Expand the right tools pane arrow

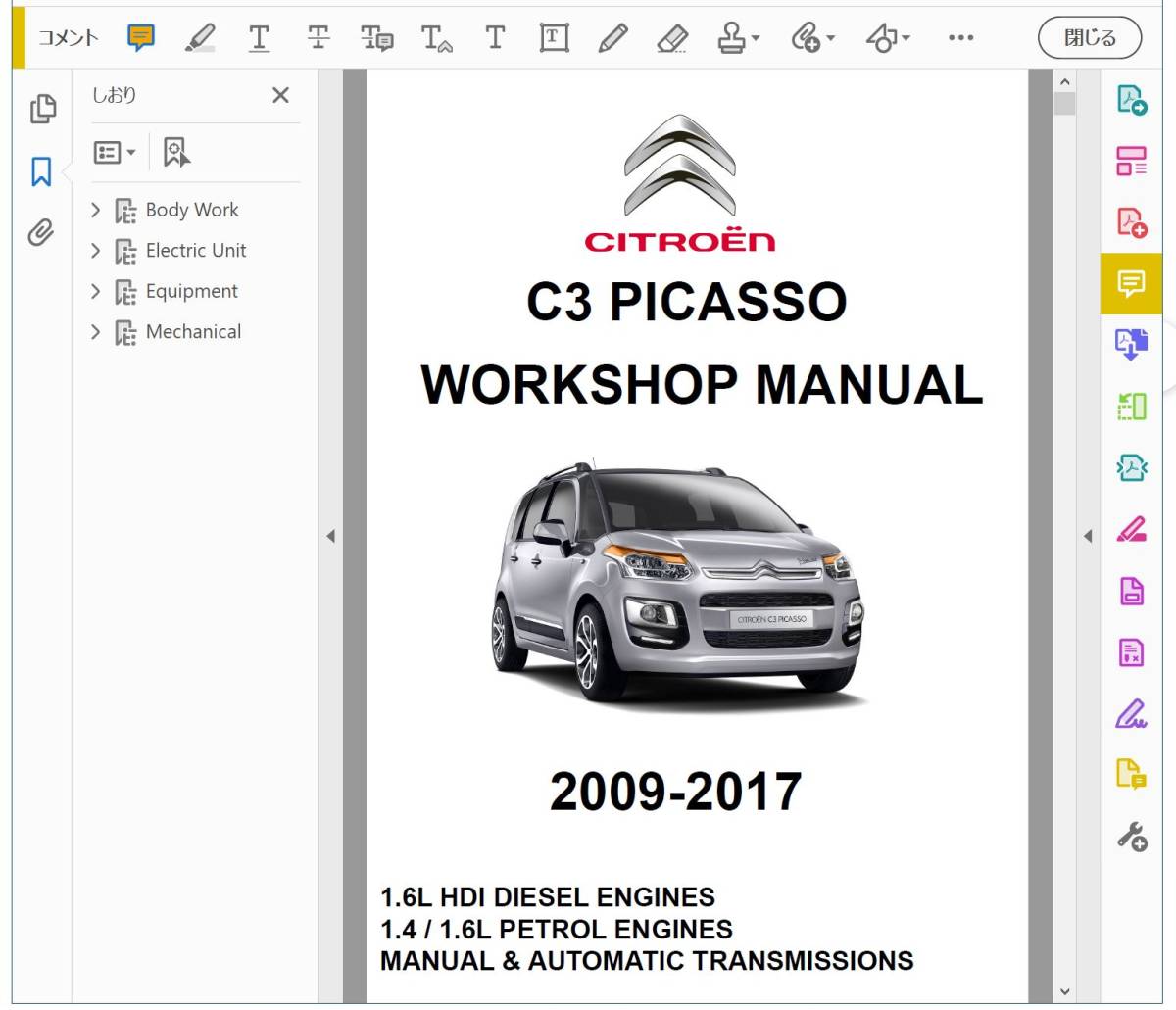[x=1088, y=536]
